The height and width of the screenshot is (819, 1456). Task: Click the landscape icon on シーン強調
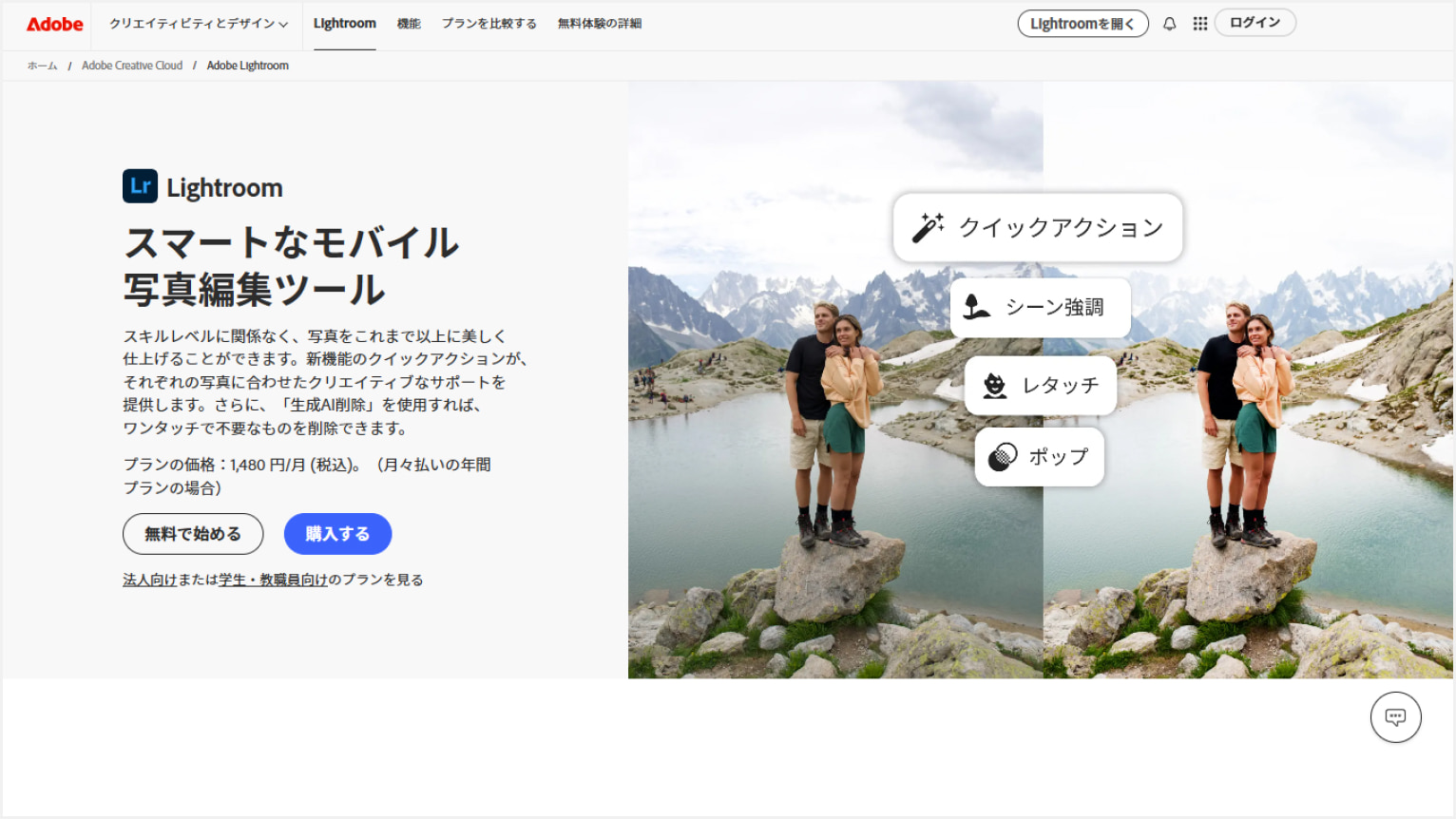[x=976, y=307]
